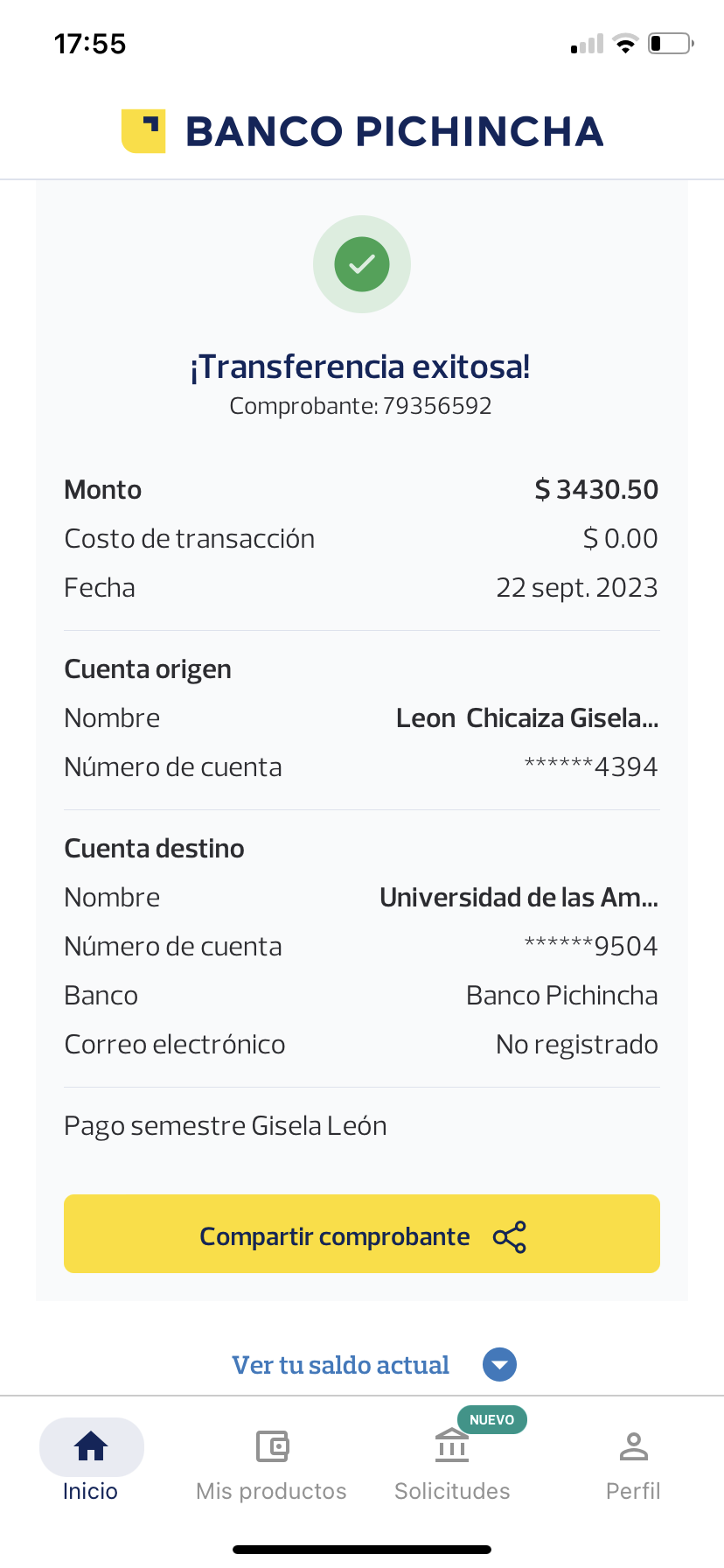Switch to the Mis productos tab

[x=271, y=1491]
